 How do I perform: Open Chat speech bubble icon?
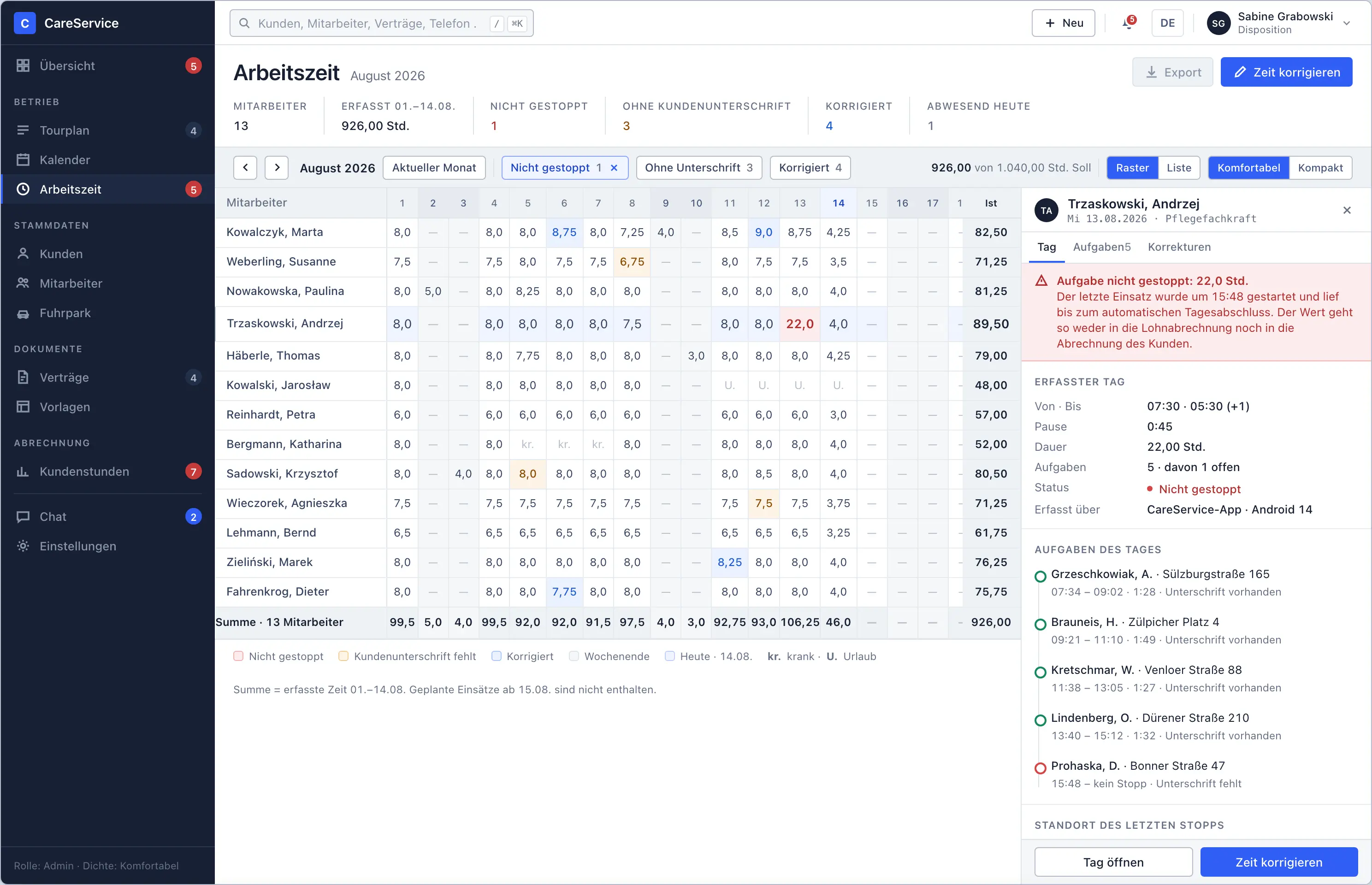[x=23, y=516]
